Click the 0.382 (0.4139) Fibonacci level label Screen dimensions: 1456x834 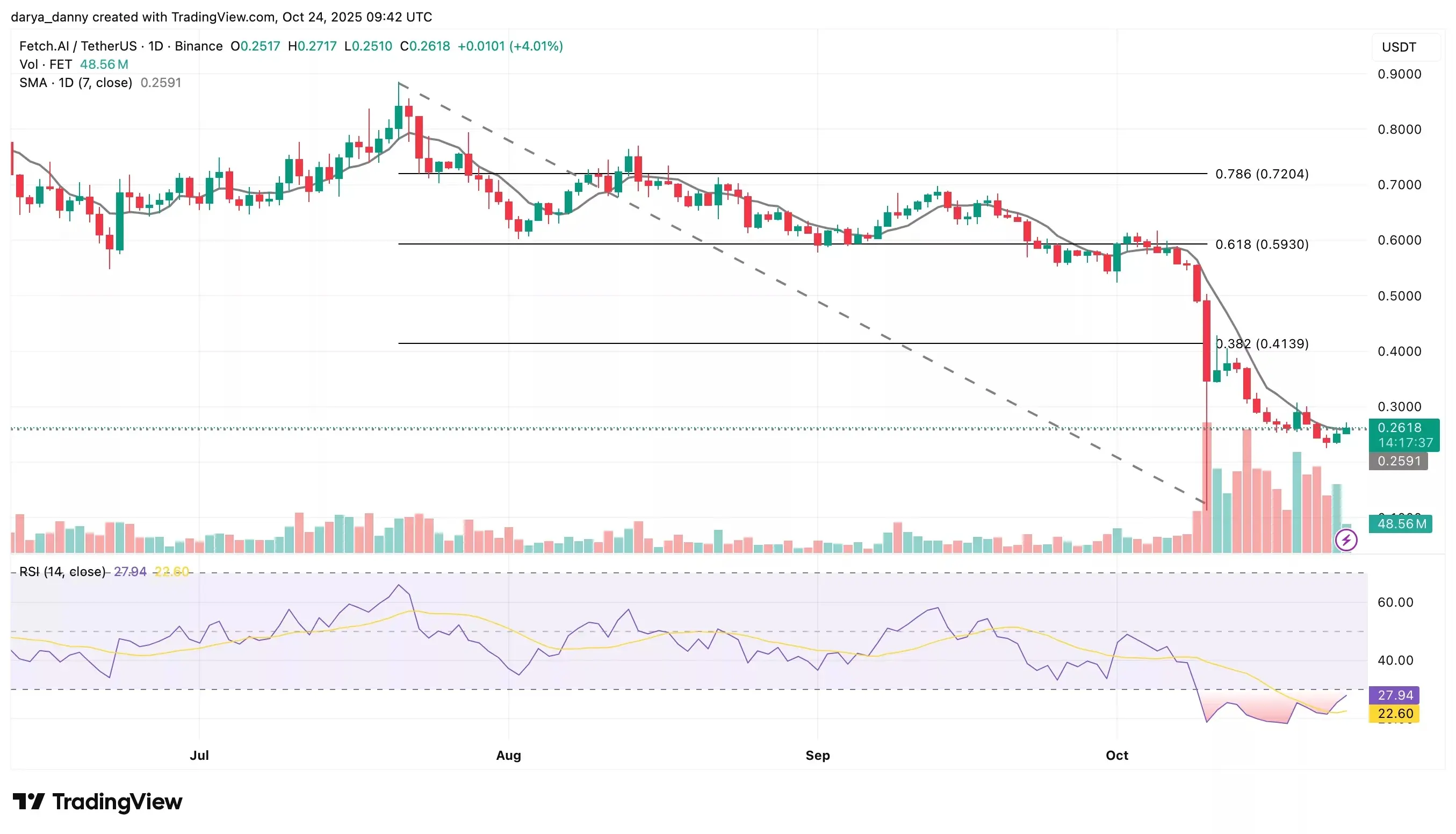tap(1262, 344)
